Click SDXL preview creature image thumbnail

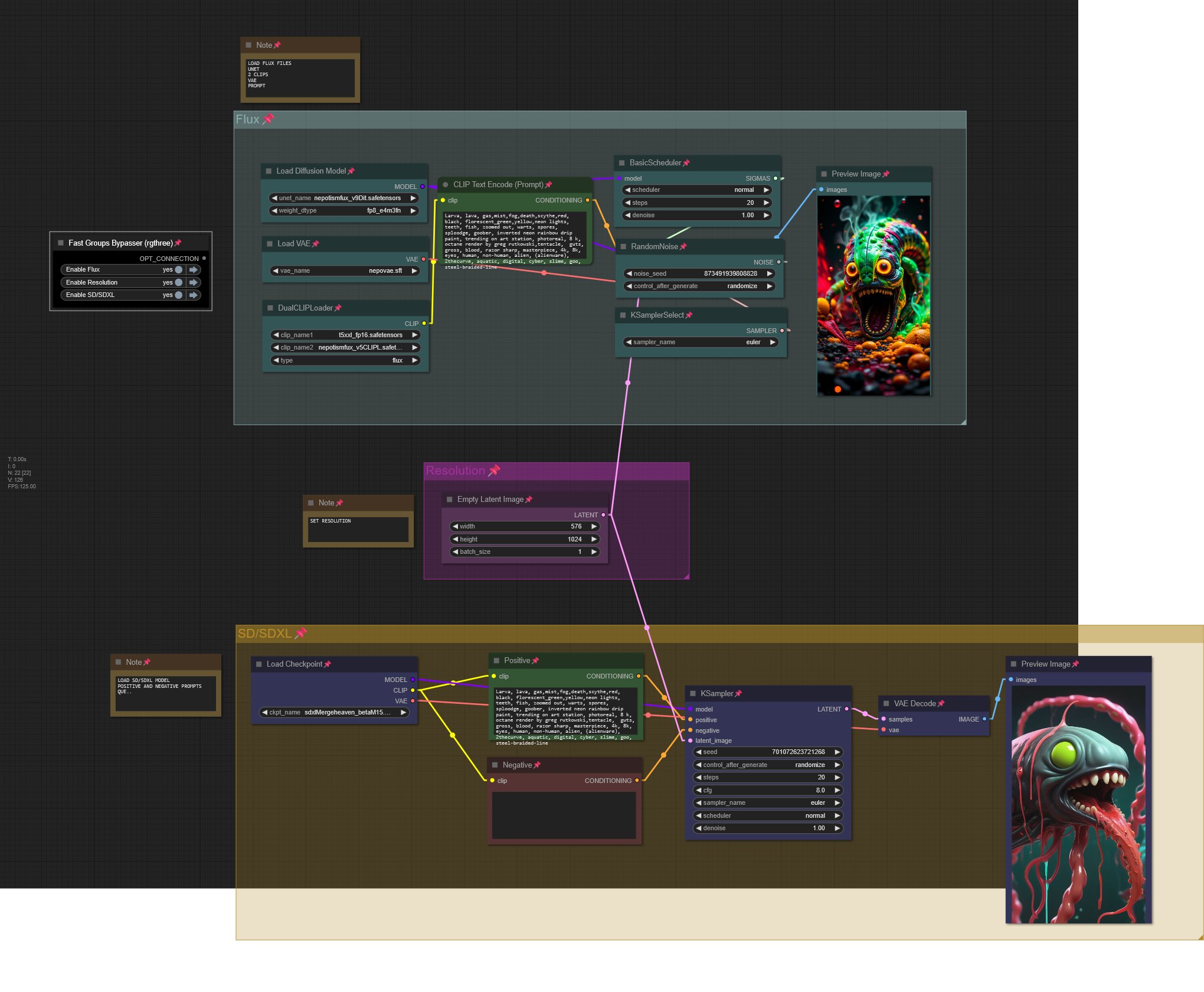1078,804
